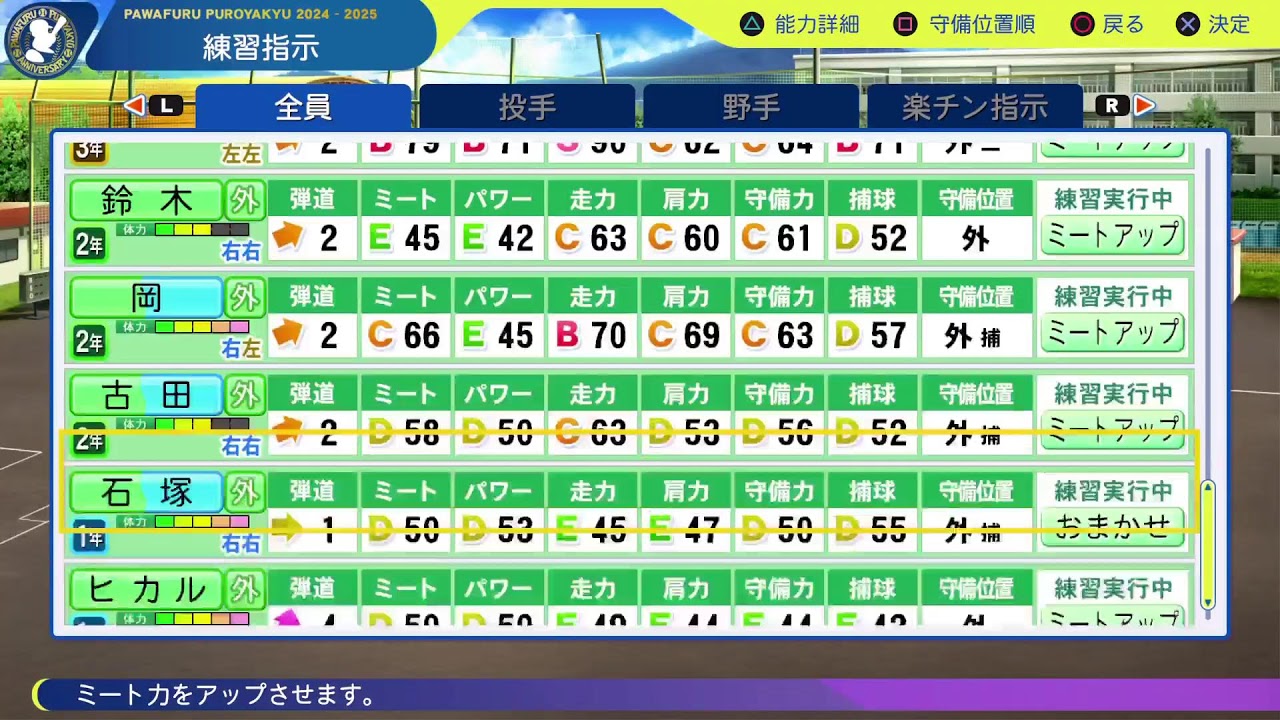This screenshot has width=1280, height=720.
Task: Click 岡's orange trajectory arrow icon
Action: pos(288,334)
